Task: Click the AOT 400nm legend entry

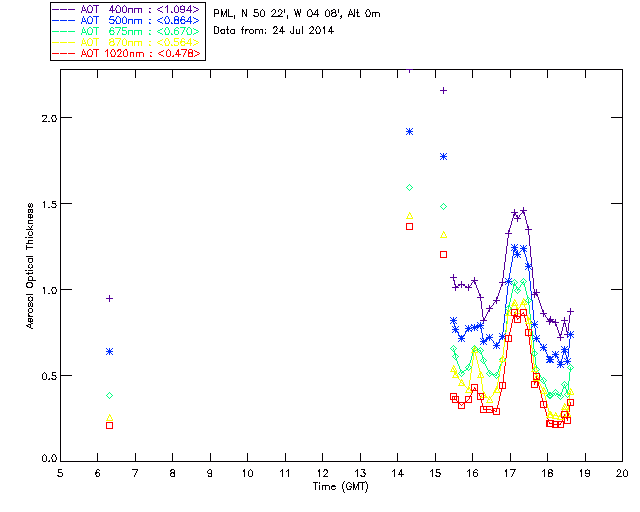Action: coord(126,9)
